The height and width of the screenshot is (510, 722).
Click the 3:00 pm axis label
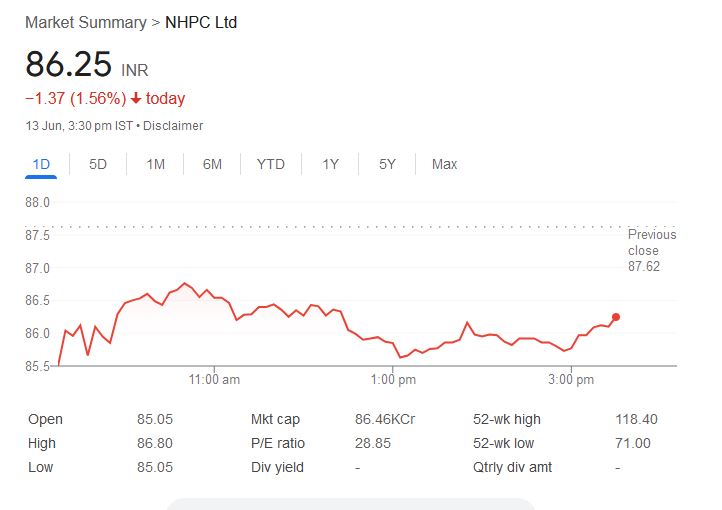(571, 380)
